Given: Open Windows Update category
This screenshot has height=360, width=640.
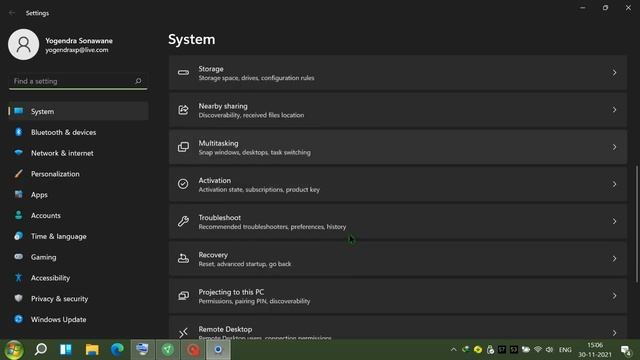Looking at the screenshot, I should [78, 320].
